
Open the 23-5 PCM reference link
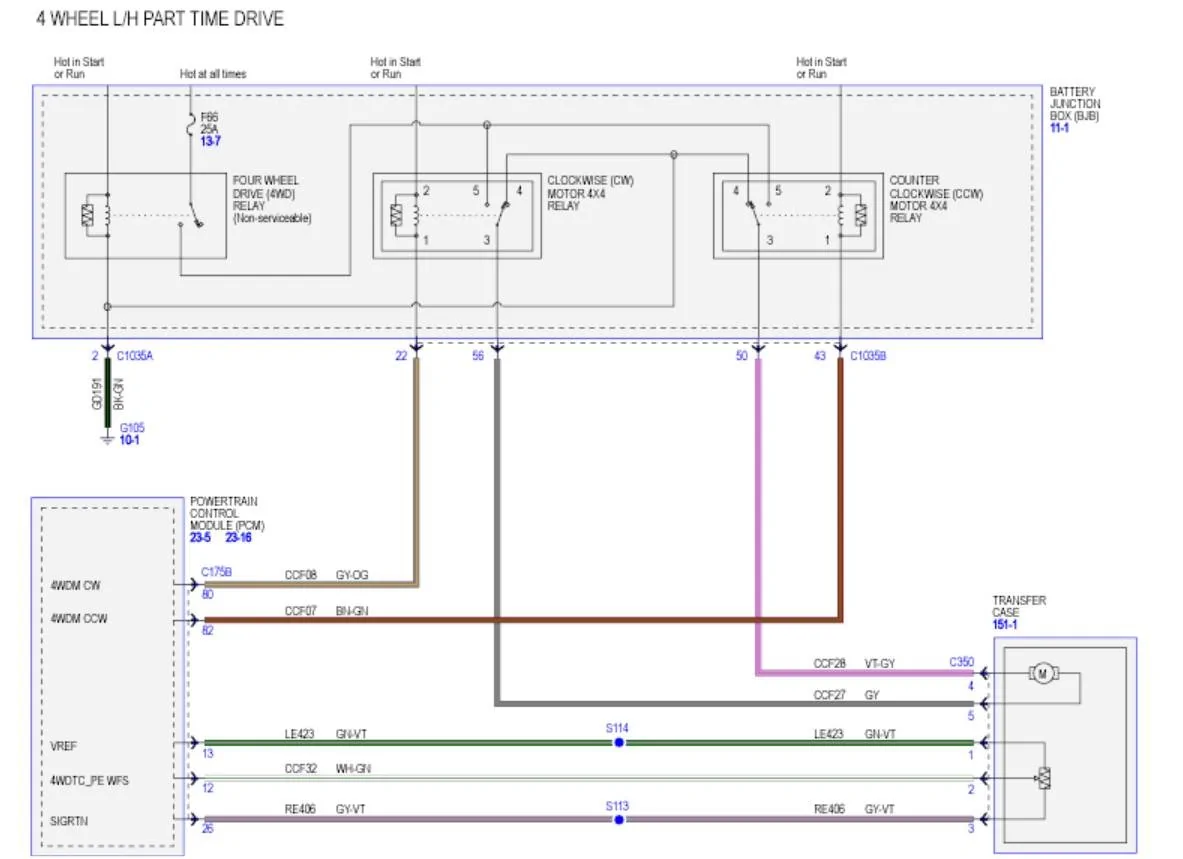[200, 537]
